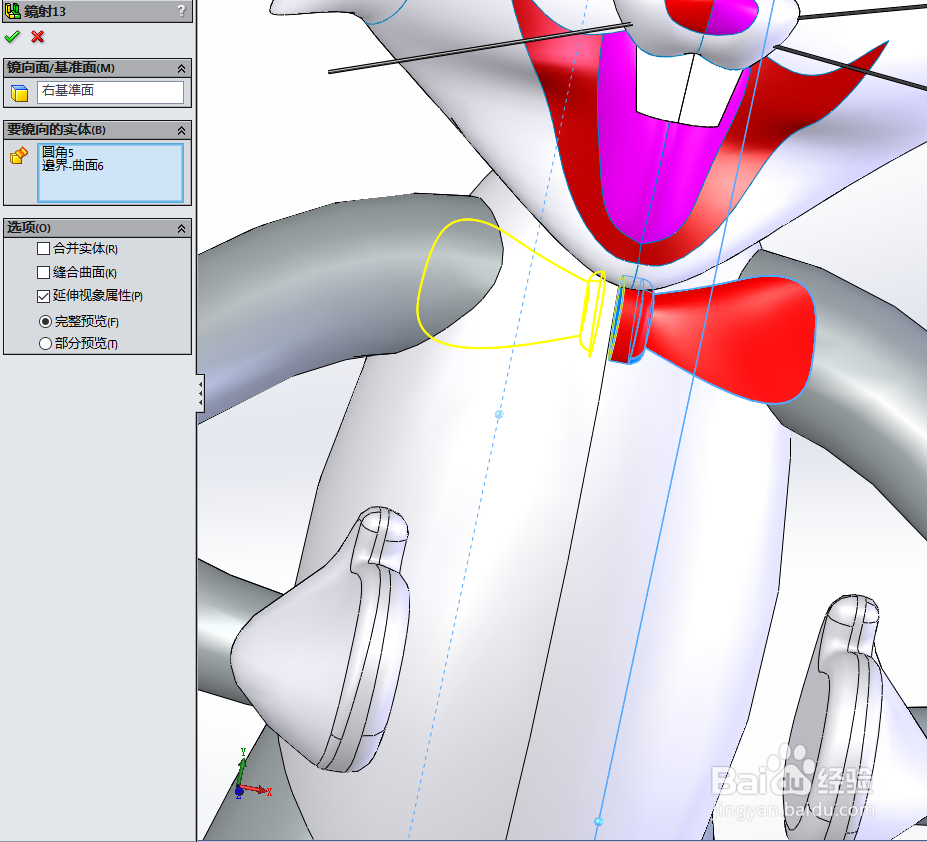Viewport: 927px width, 842px height.
Task: Enable 合并实体 checkbox
Action: (43, 248)
